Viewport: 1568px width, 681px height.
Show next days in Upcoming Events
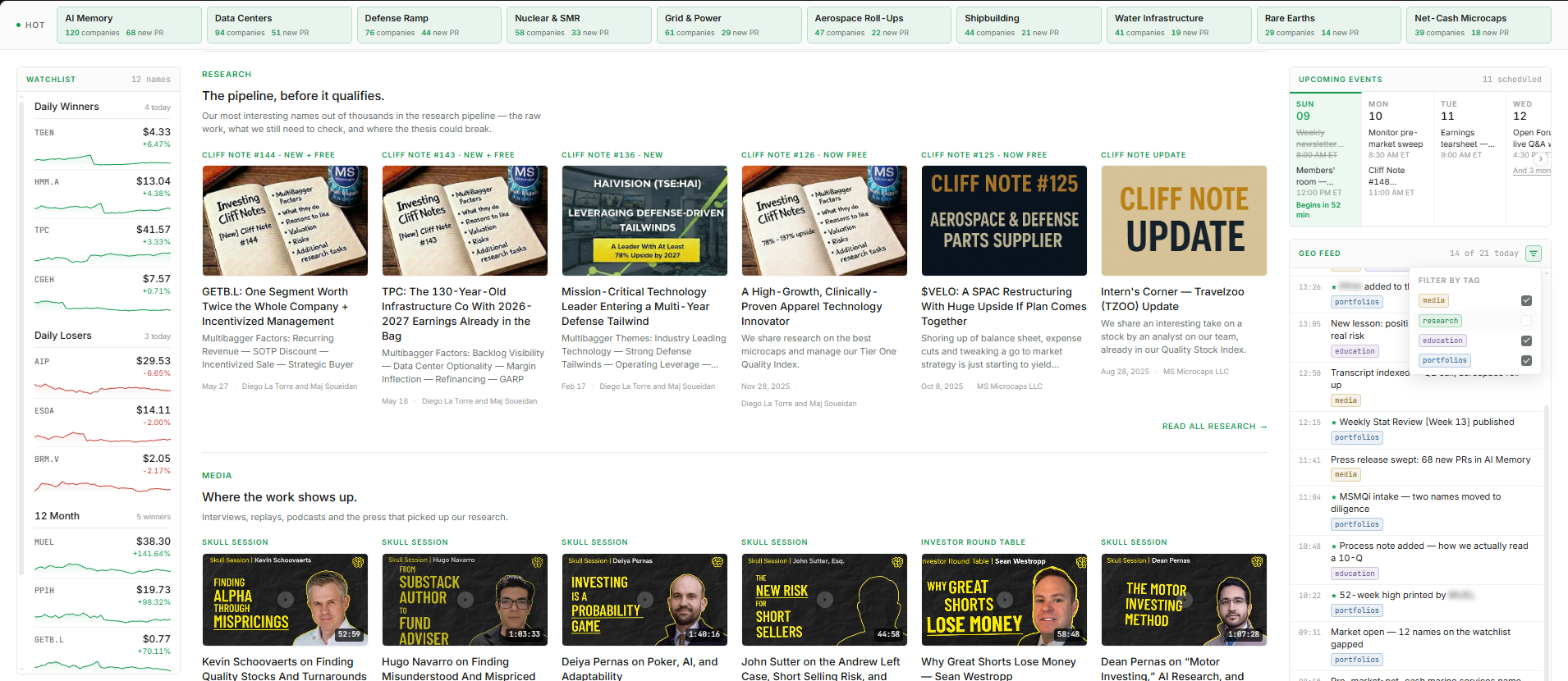point(1541,158)
